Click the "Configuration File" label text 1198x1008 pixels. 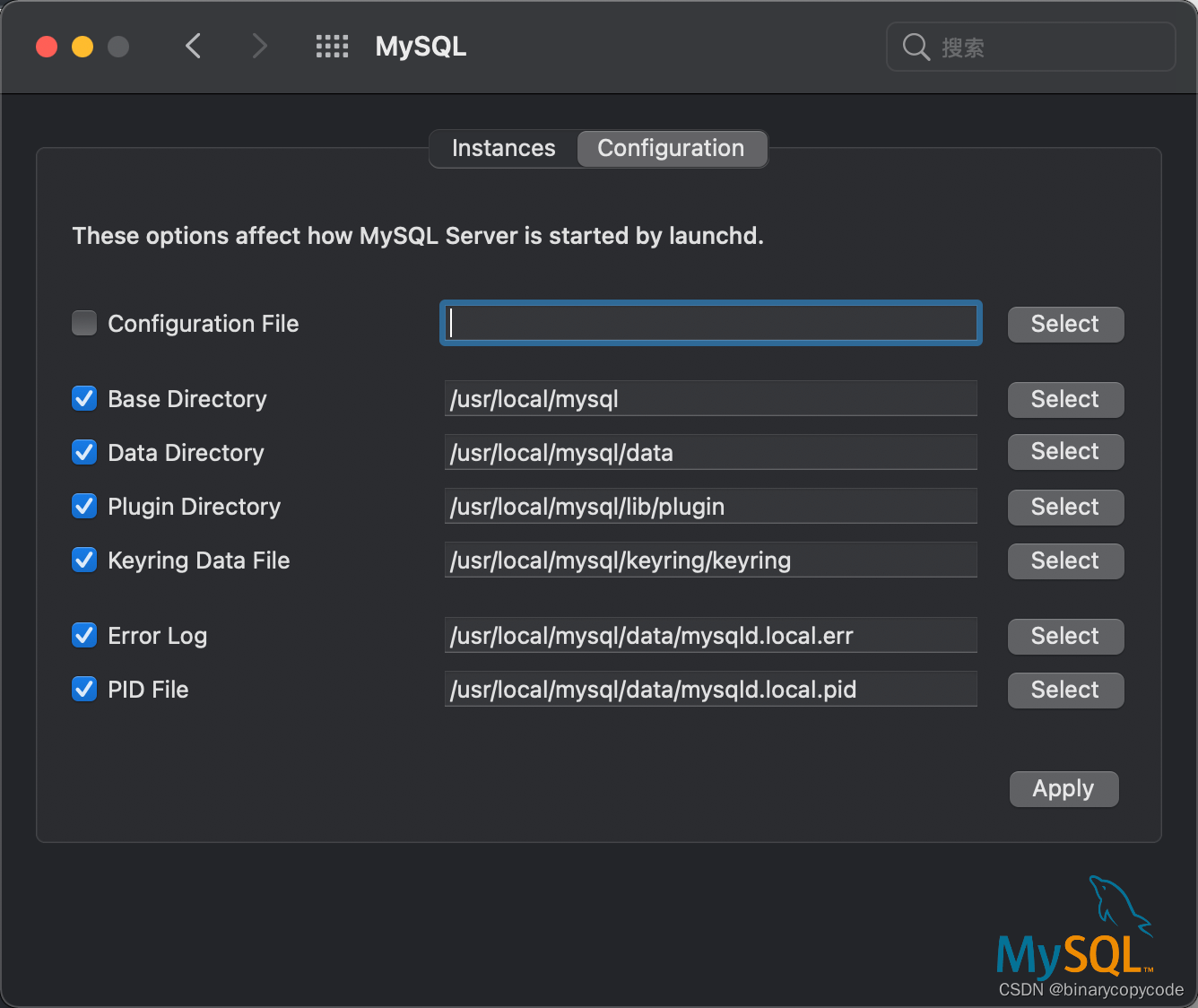point(204,323)
